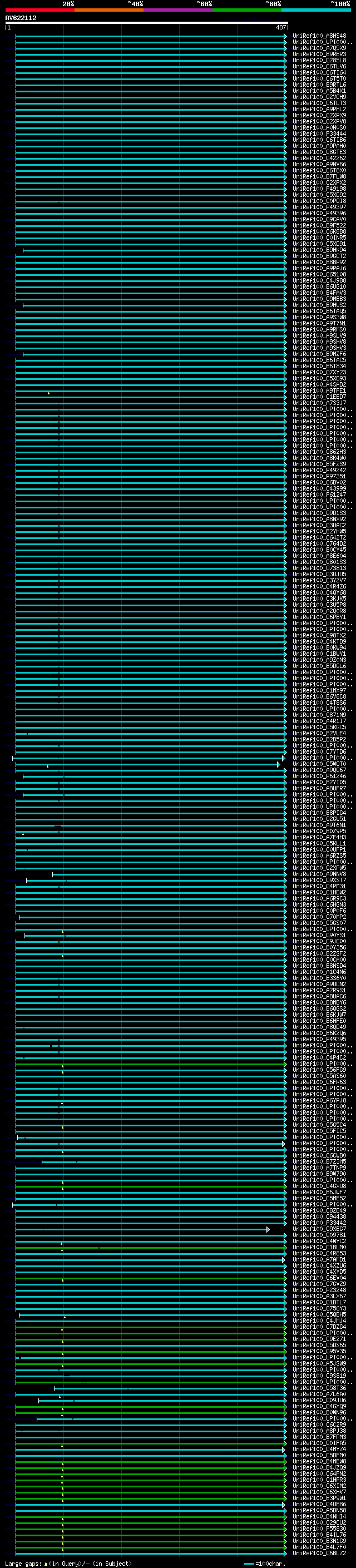Pick the UniRef100_Q9CAV0 sequence label

click(319, 219)
